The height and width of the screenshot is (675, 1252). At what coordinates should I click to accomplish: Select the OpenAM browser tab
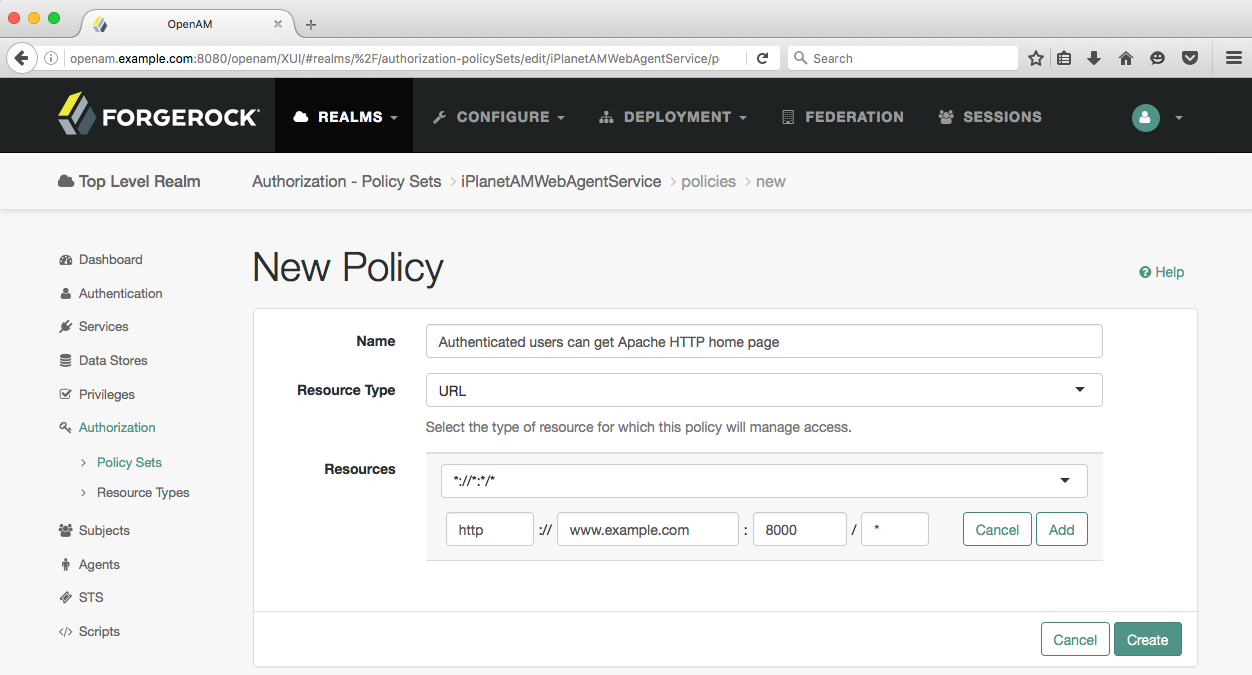(x=190, y=24)
